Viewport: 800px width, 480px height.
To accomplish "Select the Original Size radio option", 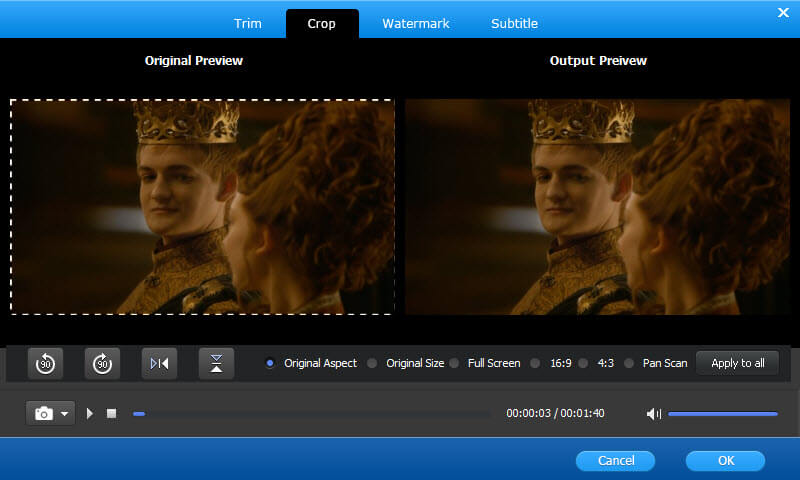I will pos(372,363).
